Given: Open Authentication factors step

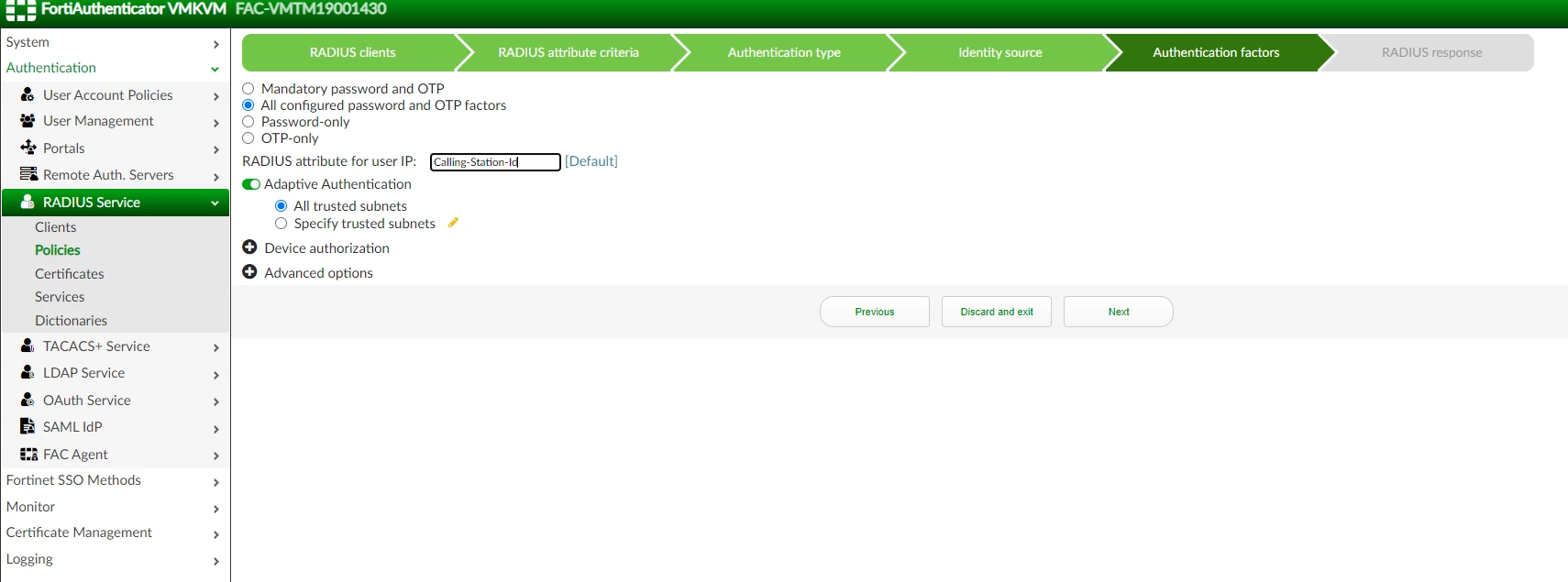Looking at the screenshot, I should pyautogui.click(x=1216, y=52).
